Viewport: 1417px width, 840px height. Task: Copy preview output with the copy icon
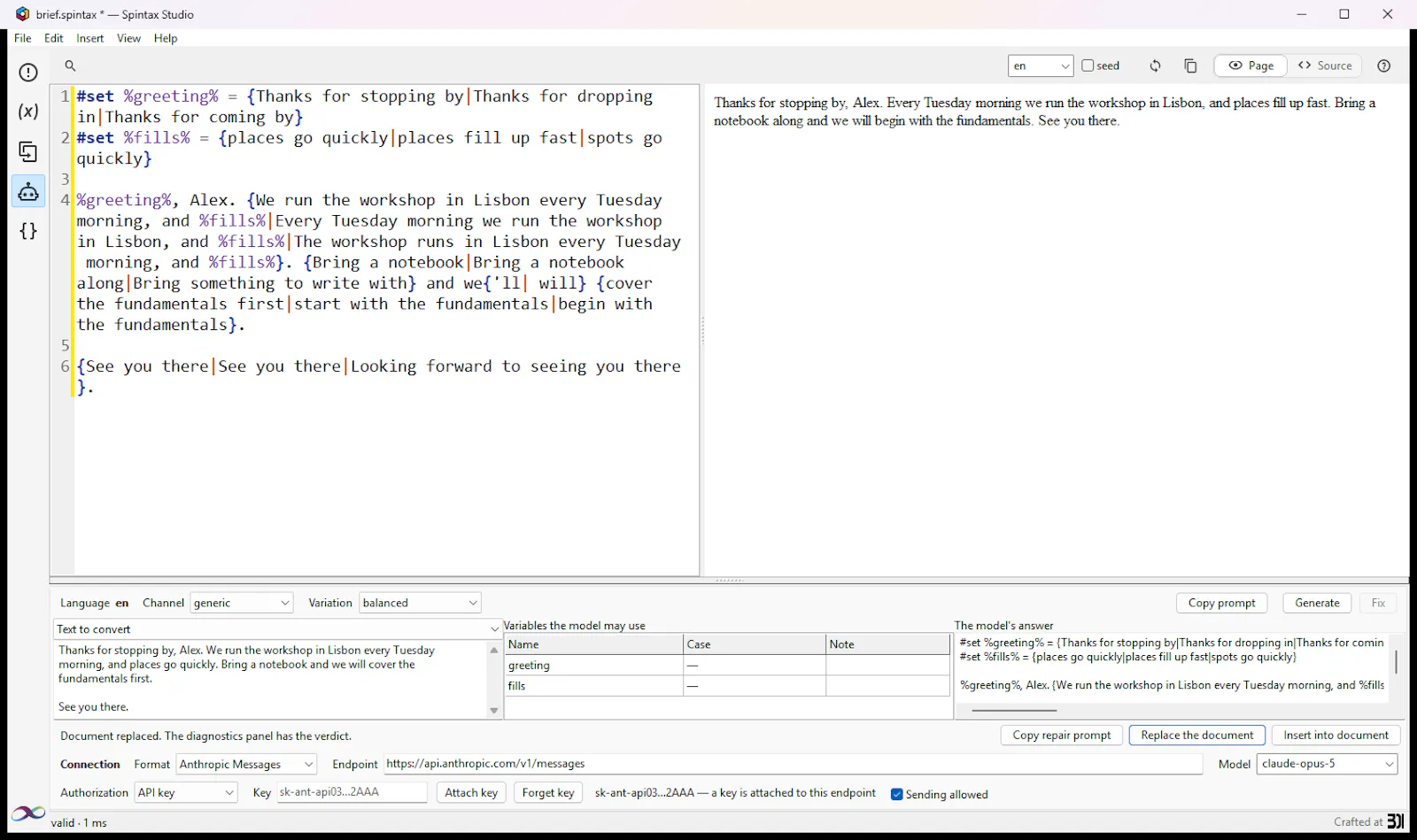[x=1190, y=66]
